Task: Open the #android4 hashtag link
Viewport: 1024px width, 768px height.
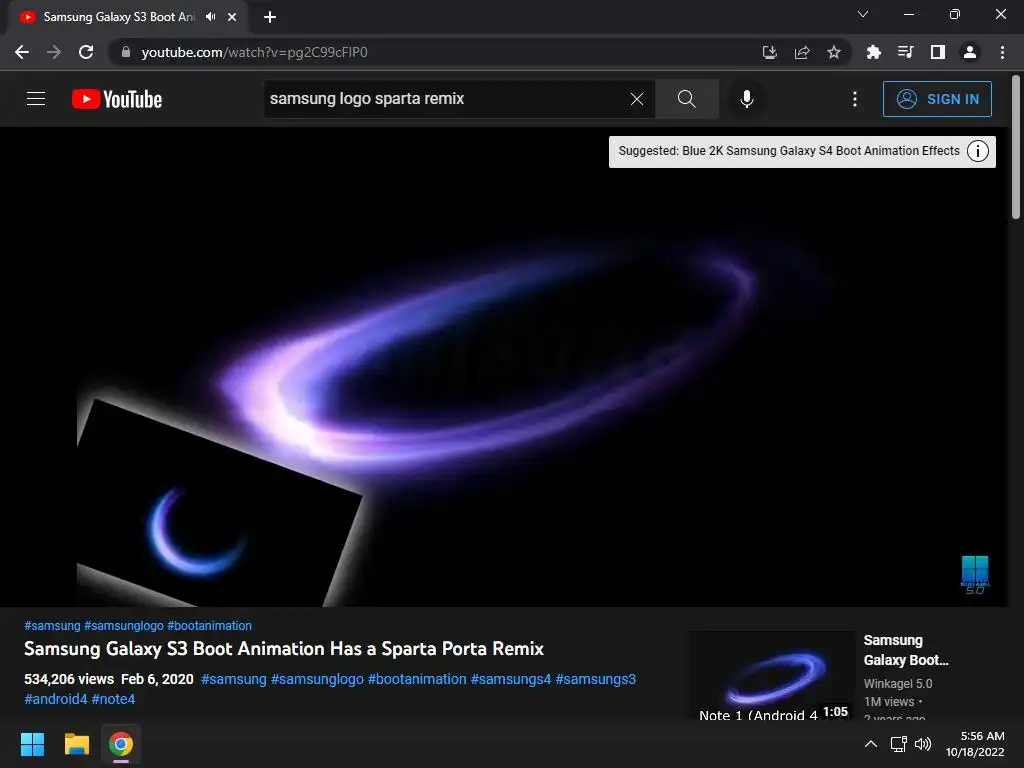Action: coord(56,699)
